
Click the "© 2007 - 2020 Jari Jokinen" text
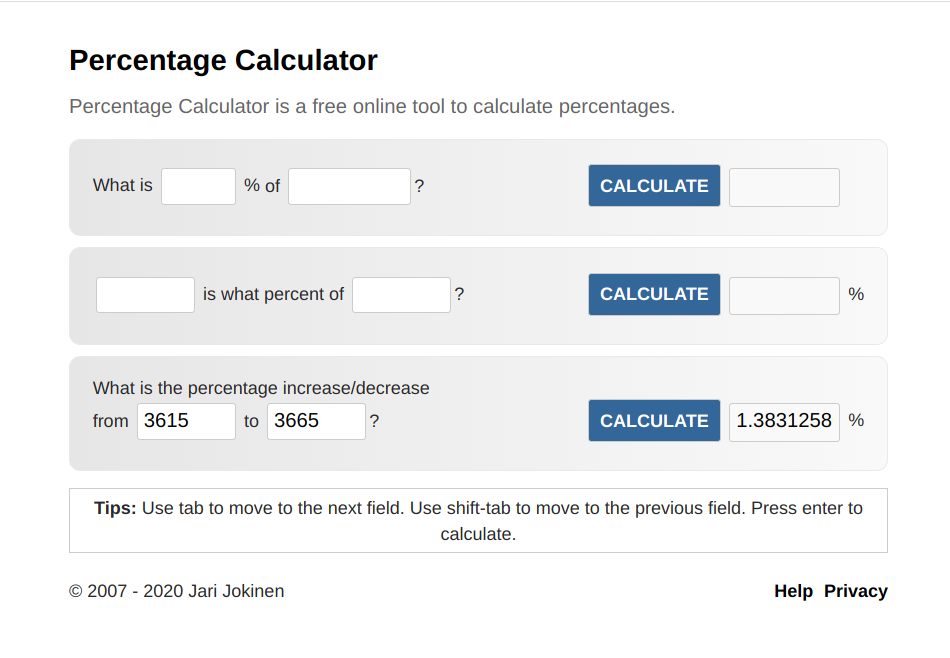click(176, 591)
